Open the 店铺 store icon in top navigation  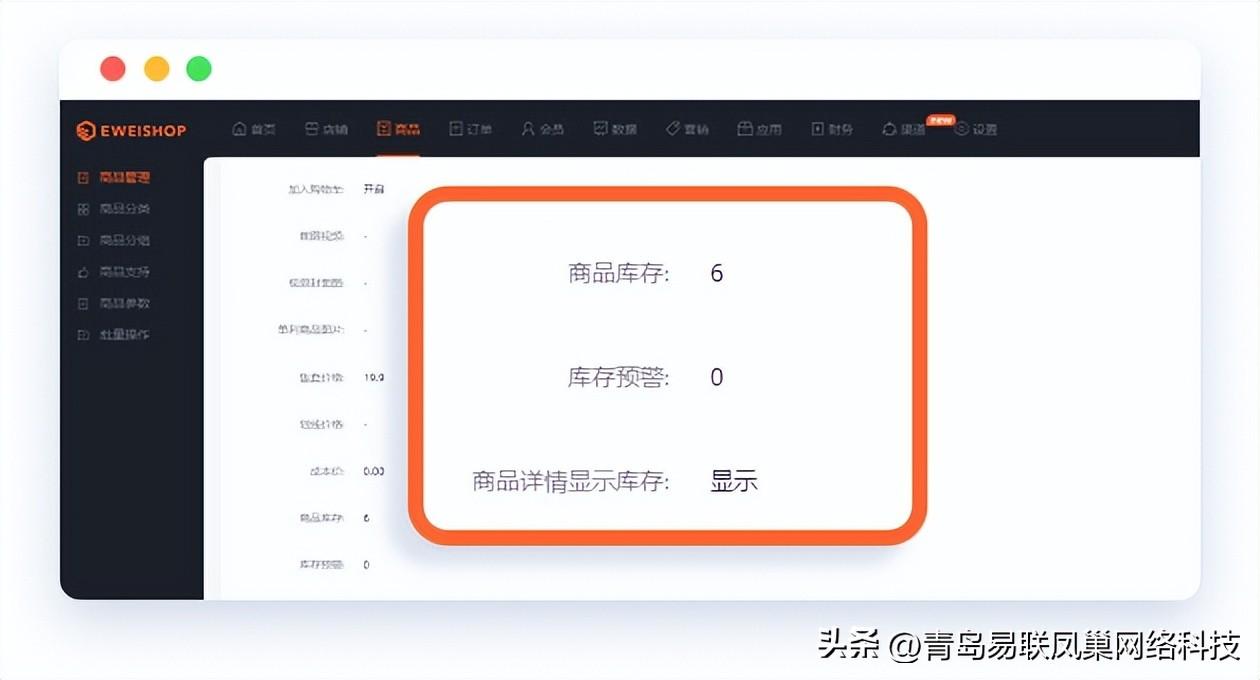pos(312,129)
